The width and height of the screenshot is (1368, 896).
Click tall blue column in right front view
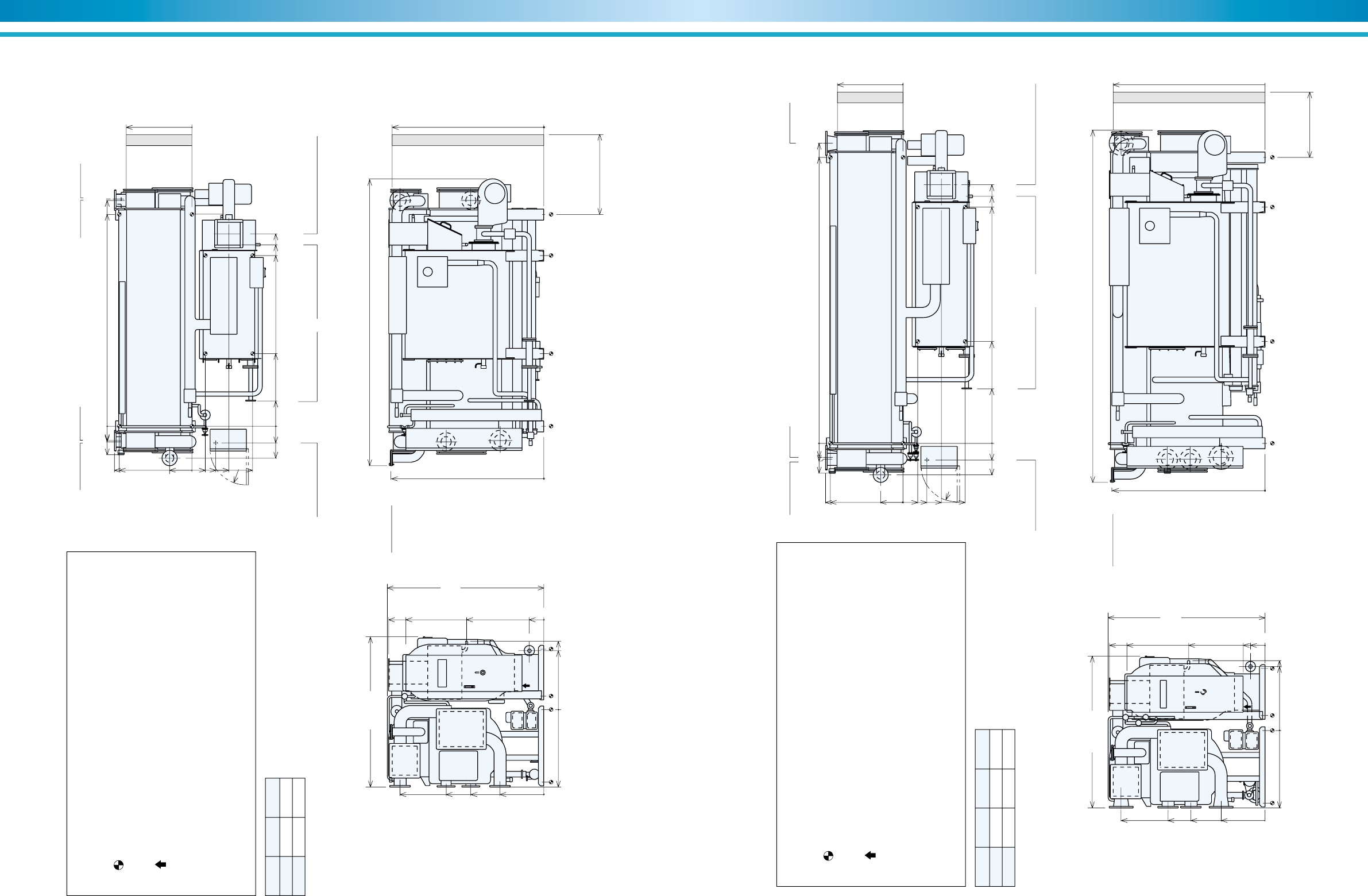click(865, 299)
